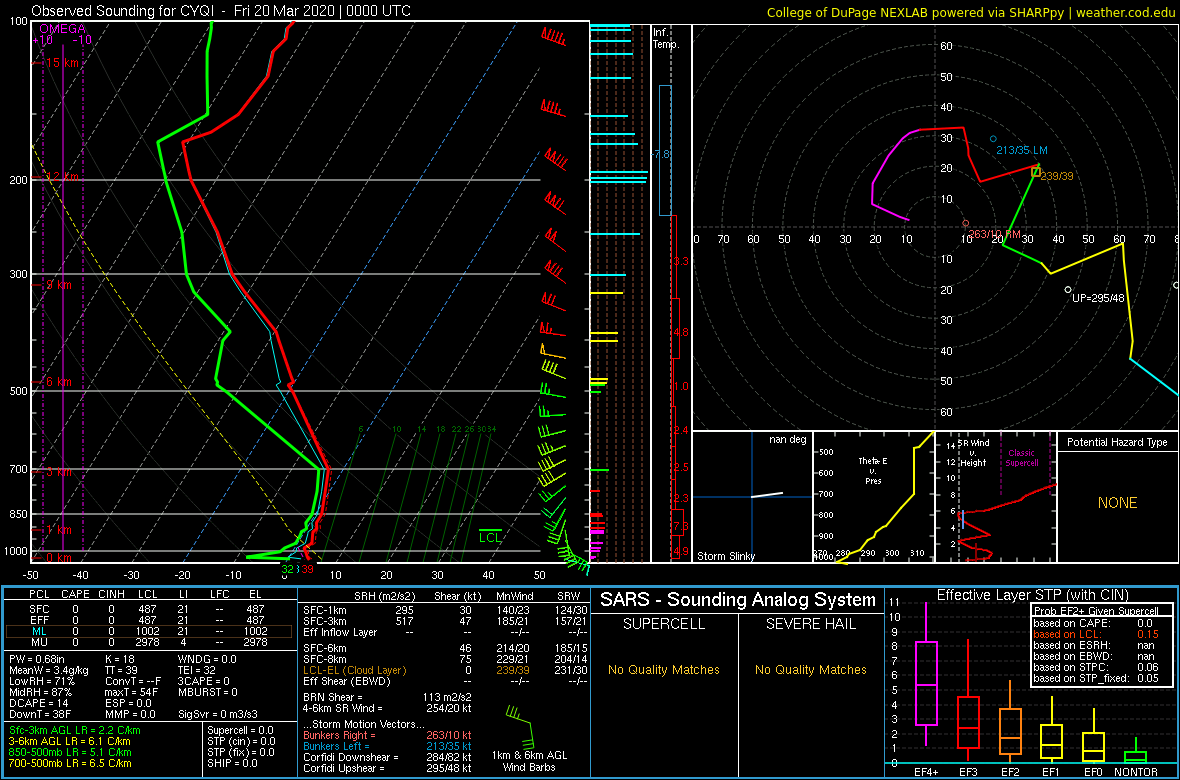Click the 'SARS - Sounding Analog System' header
Image resolution: width=1180 pixels, height=780 pixels.
(x=738, y=600)
